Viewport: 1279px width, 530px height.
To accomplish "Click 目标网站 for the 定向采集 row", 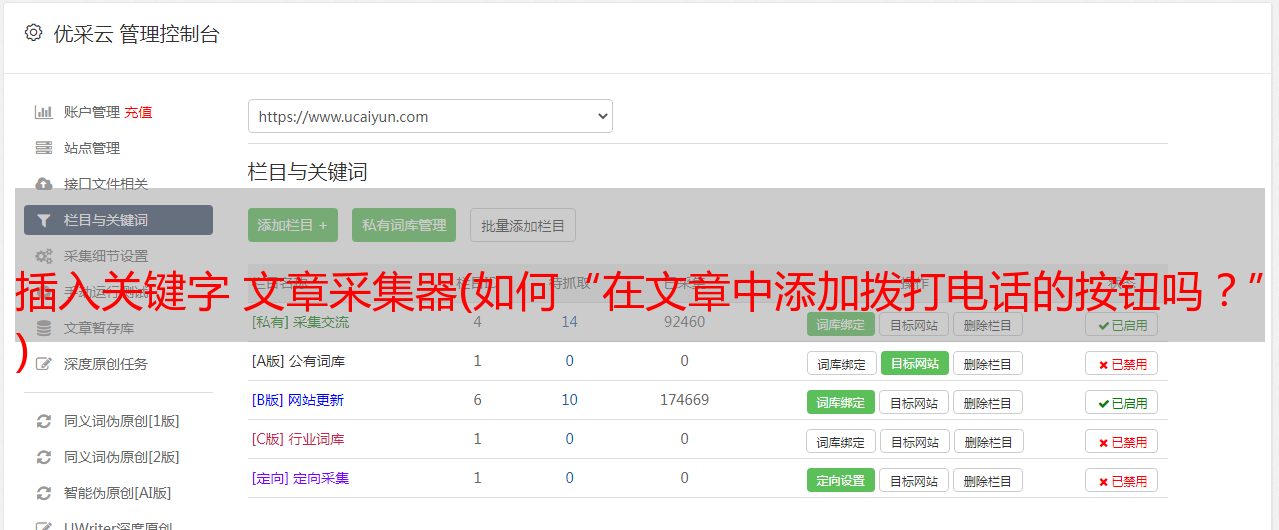I will (914, 481).
